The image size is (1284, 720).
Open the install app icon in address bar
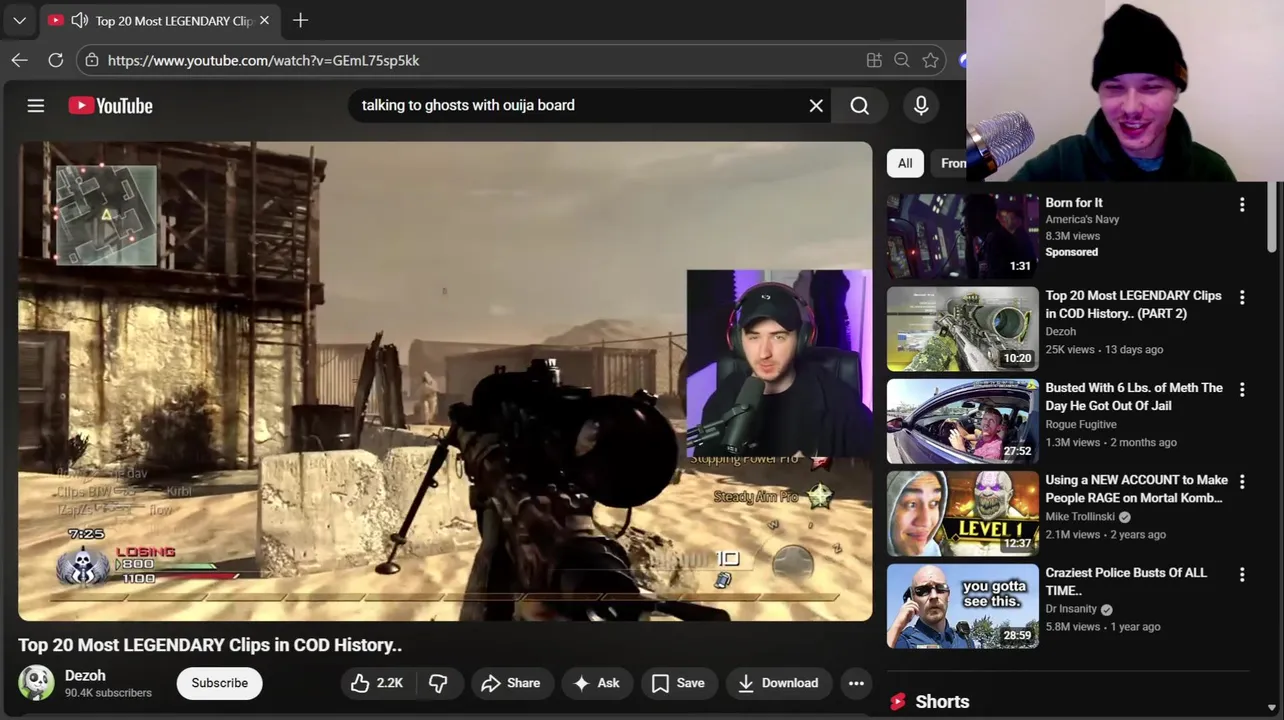(x=874, y=60)
